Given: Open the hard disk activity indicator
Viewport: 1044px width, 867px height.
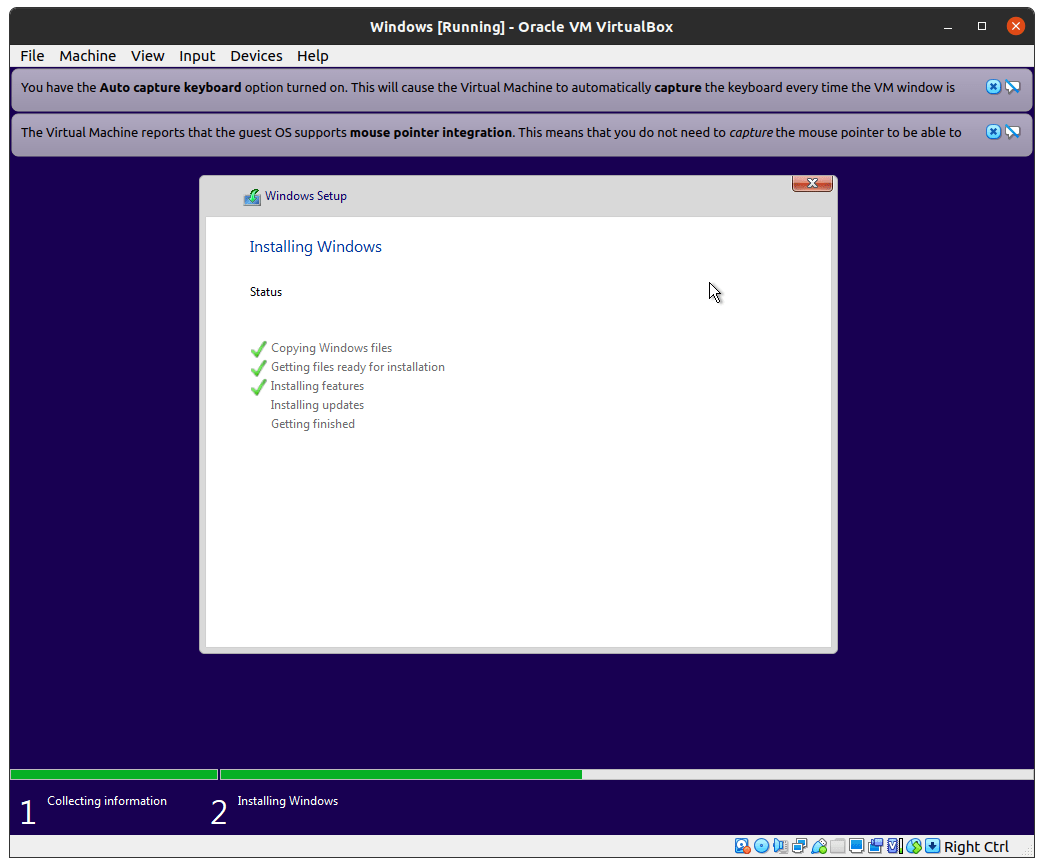Looking at the screenshot, I should pyautogui.click(x=742, y=846).
